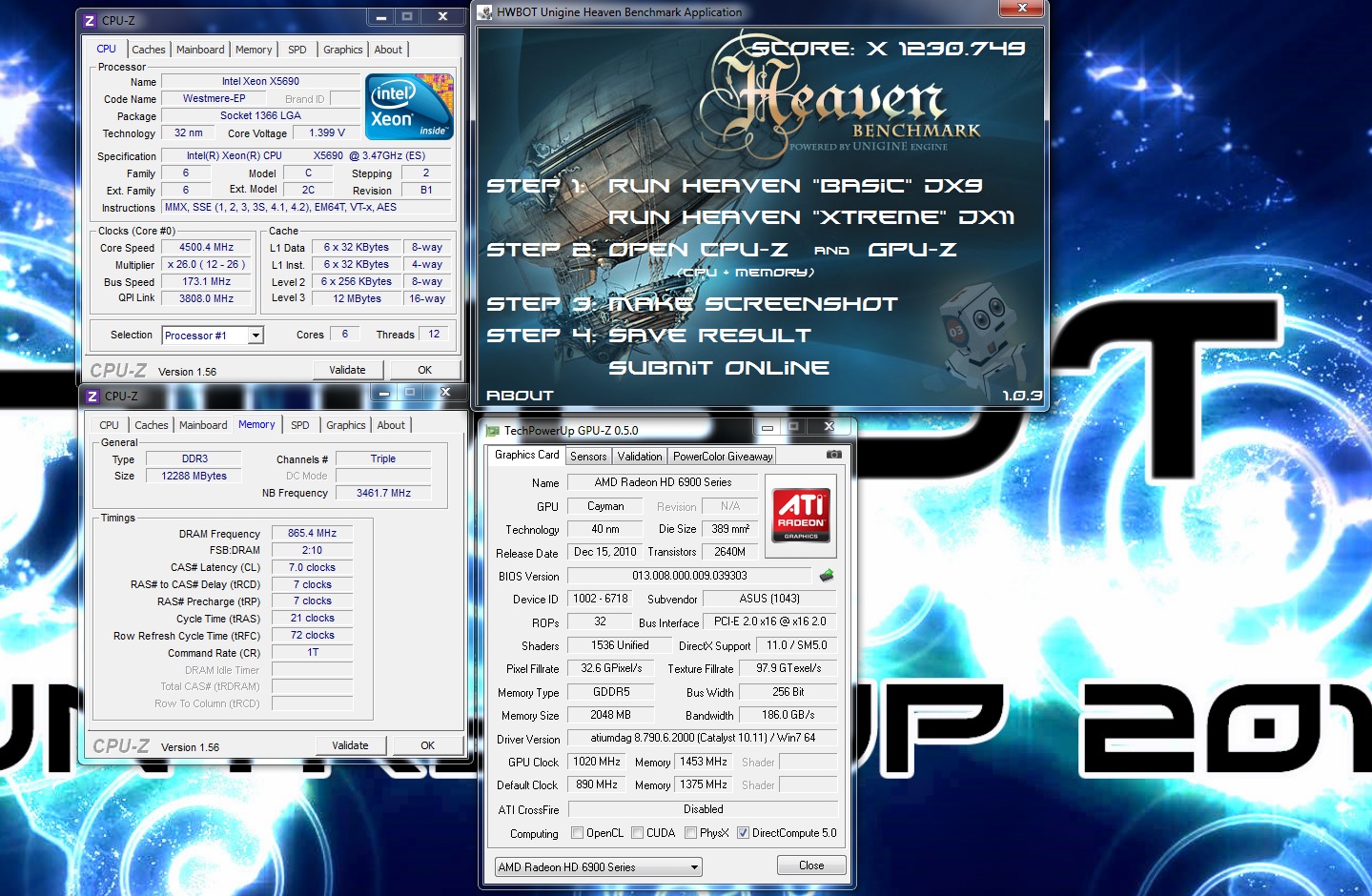The image size is (1372, 896).
Task: Click RUN HEAVEN "XTREME" DX11
Action: (811, 217)
